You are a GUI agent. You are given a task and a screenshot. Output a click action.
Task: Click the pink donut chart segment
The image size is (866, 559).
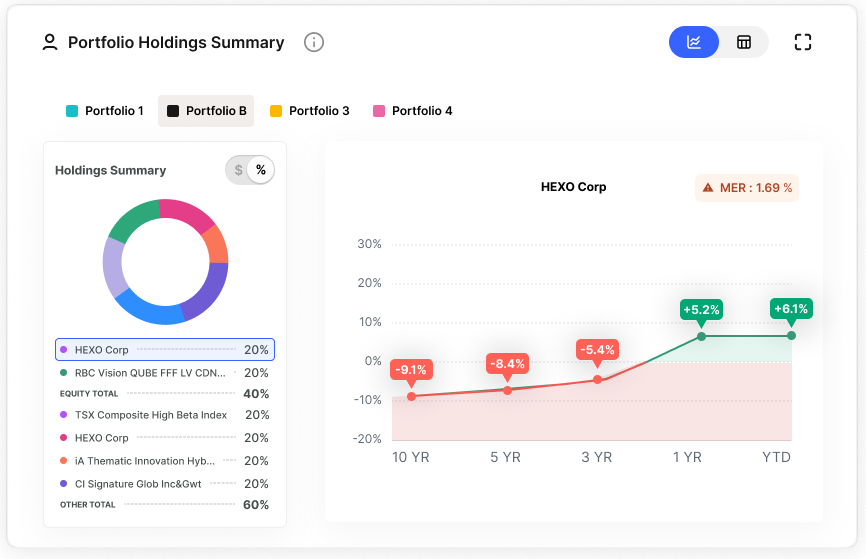(188, 213)
